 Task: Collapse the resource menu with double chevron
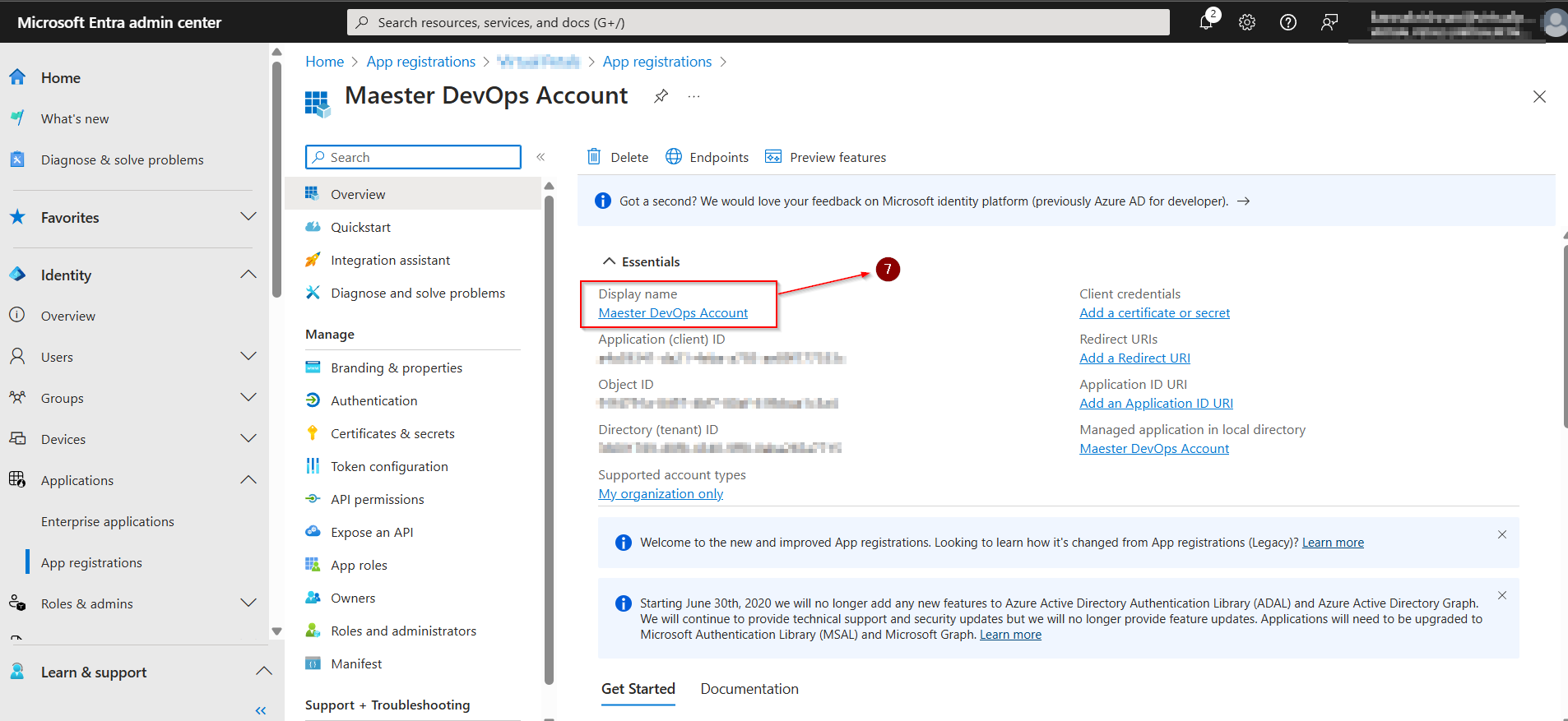[x=540, y=157]
